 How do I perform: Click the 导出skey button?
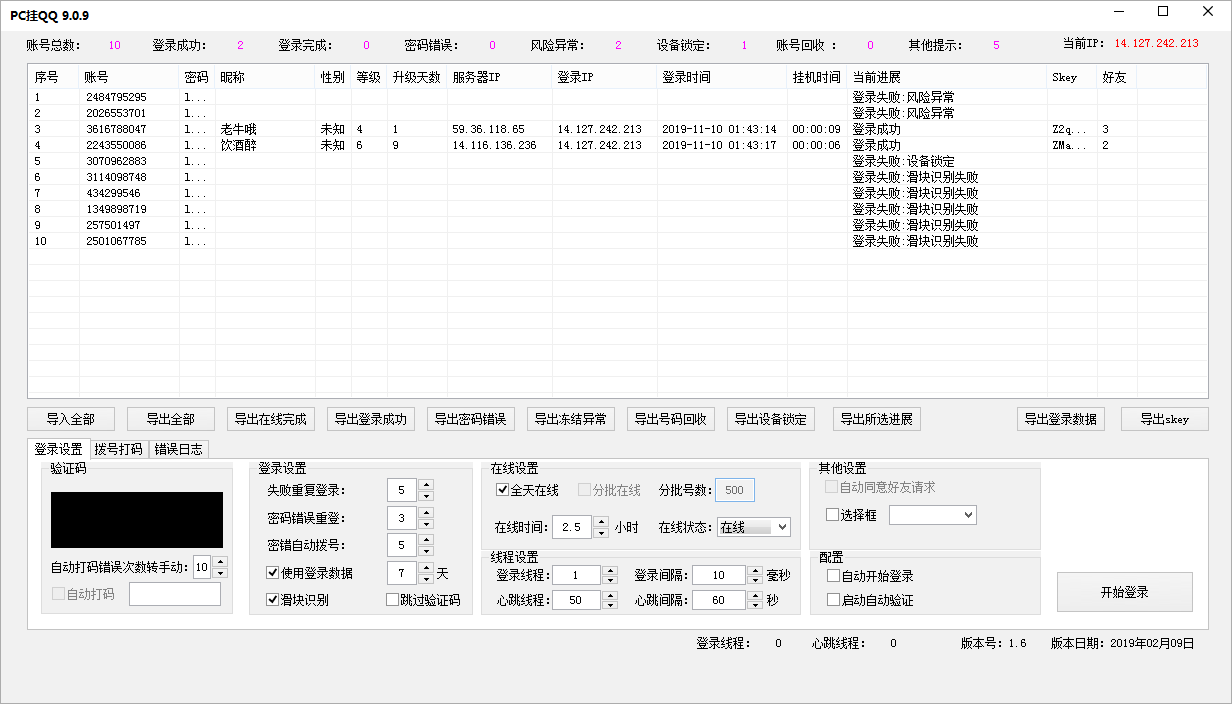[1165, 419]
